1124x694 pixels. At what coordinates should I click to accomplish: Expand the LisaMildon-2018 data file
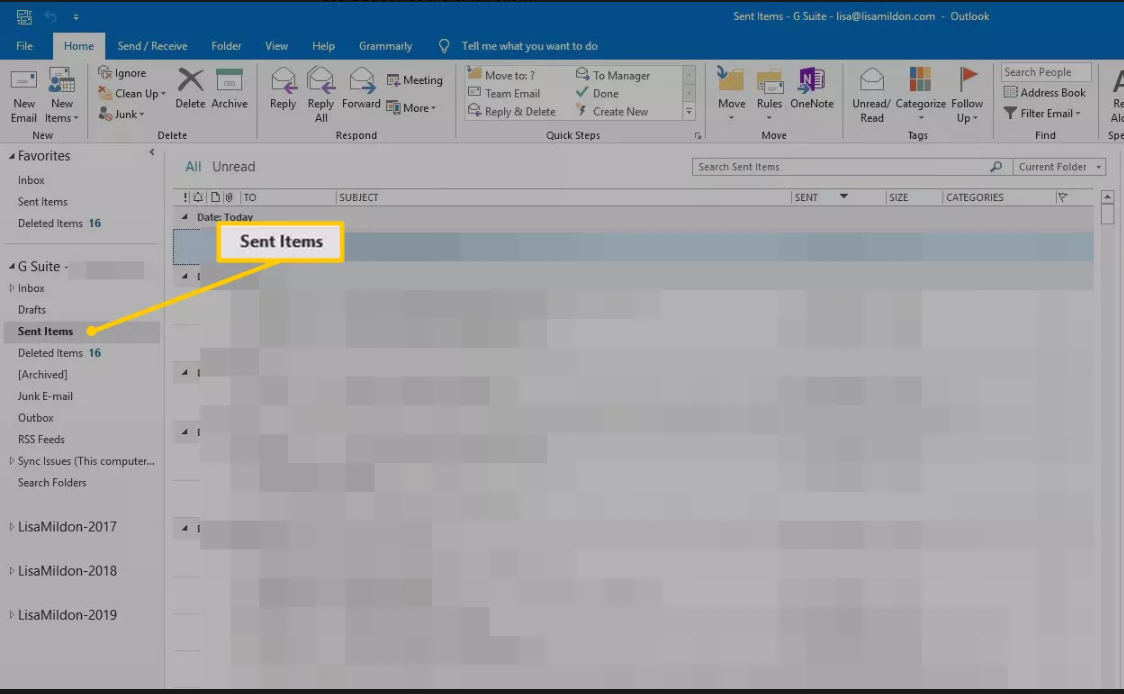click(x=11, y=571)
